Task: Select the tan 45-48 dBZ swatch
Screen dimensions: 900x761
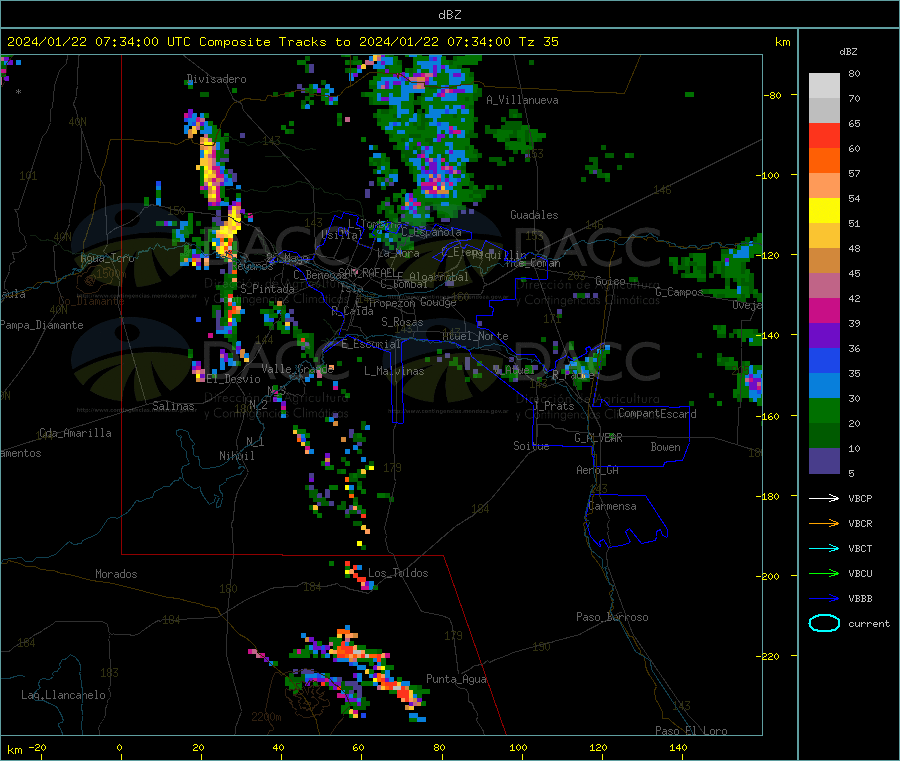Action: (824, 261)
